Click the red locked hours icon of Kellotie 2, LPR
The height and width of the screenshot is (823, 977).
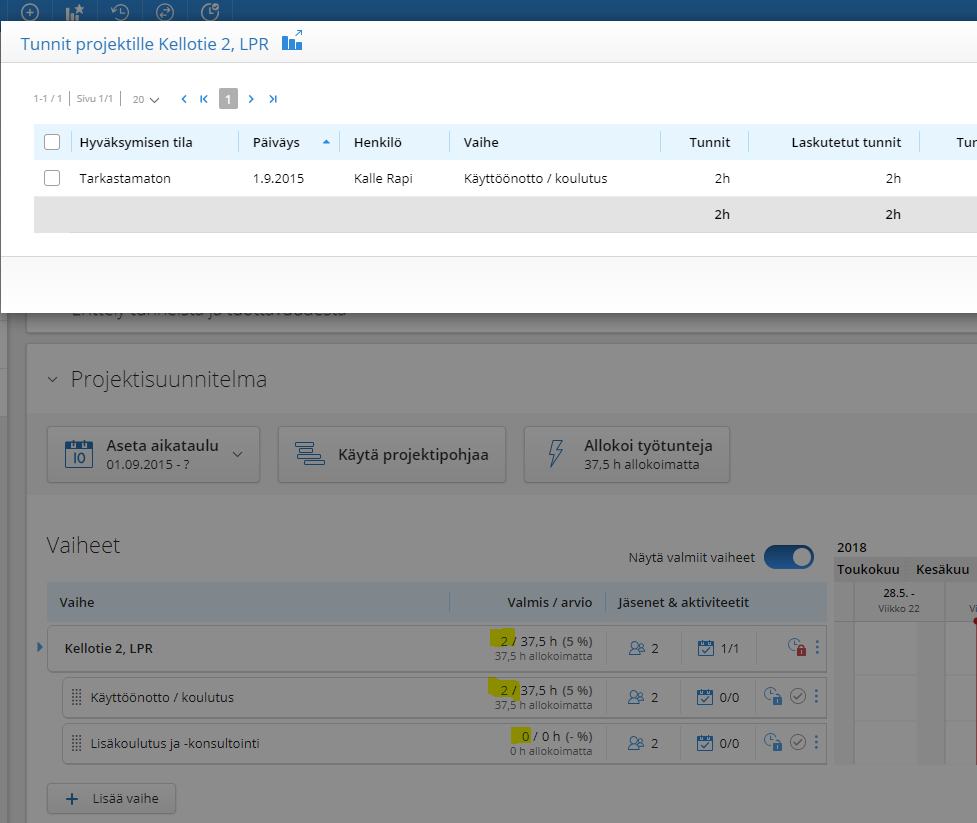click(x=797, y=647)
